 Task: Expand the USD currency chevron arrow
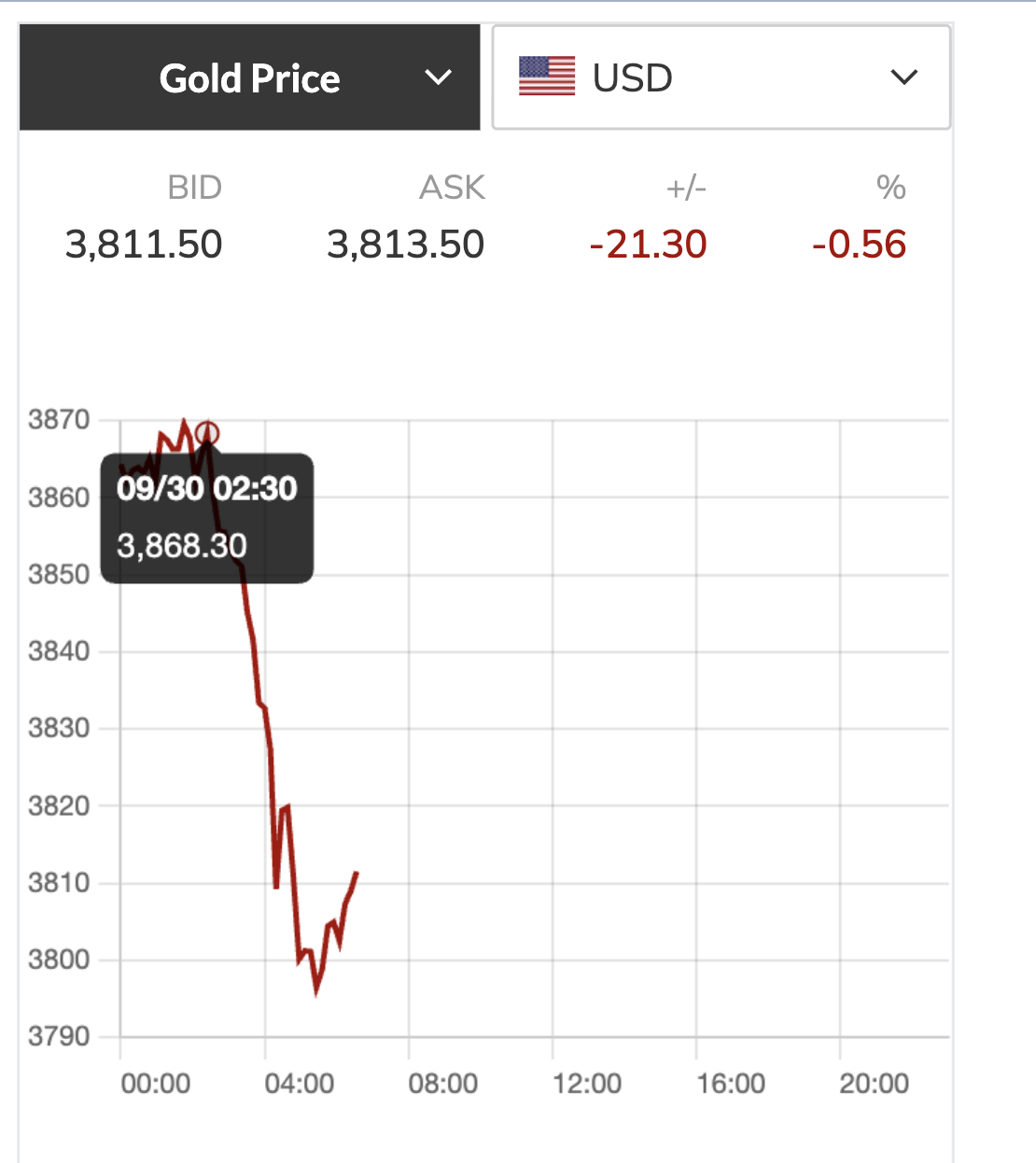[904, 77]
